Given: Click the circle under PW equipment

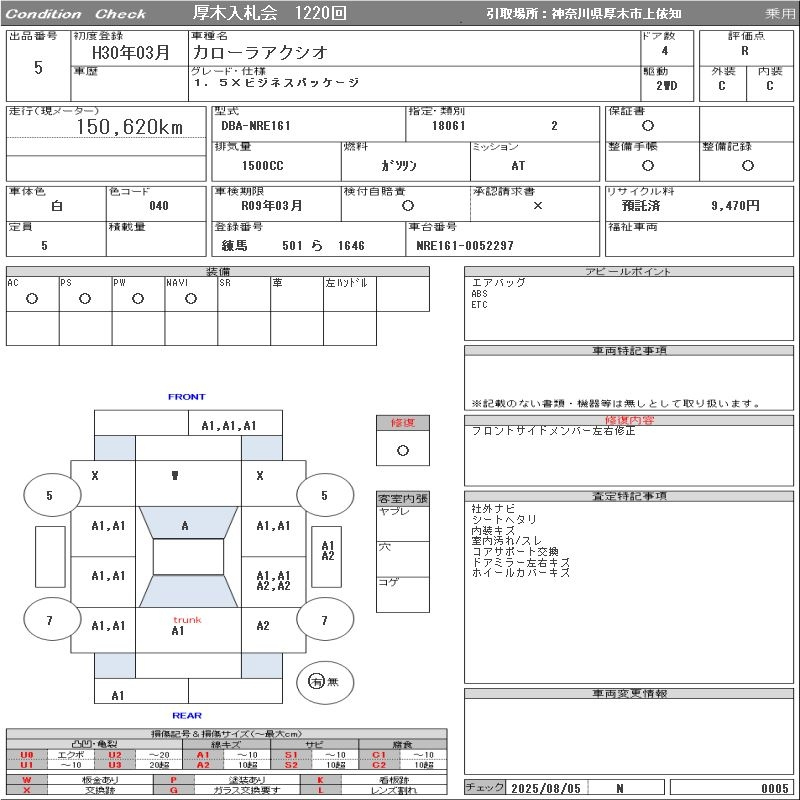Looking at the screenshot, I should click(x=138, y=298).
